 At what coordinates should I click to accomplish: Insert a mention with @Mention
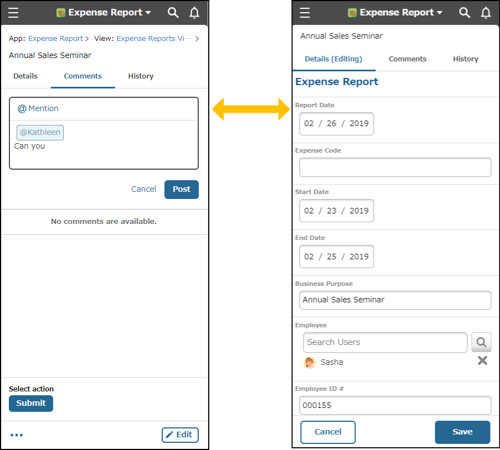pyautogui.click(x=38, y=108)
